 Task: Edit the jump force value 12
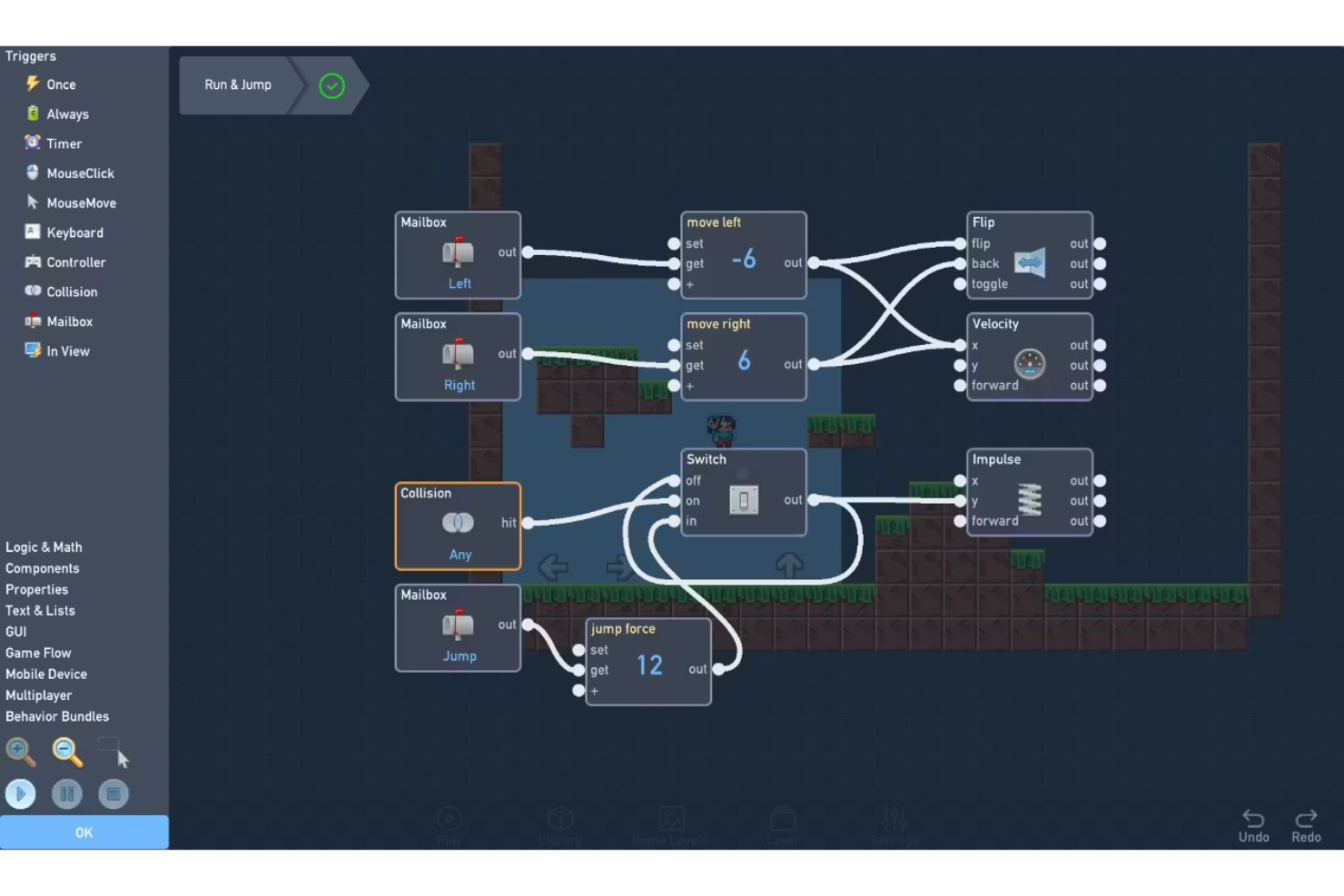[650, 665]
